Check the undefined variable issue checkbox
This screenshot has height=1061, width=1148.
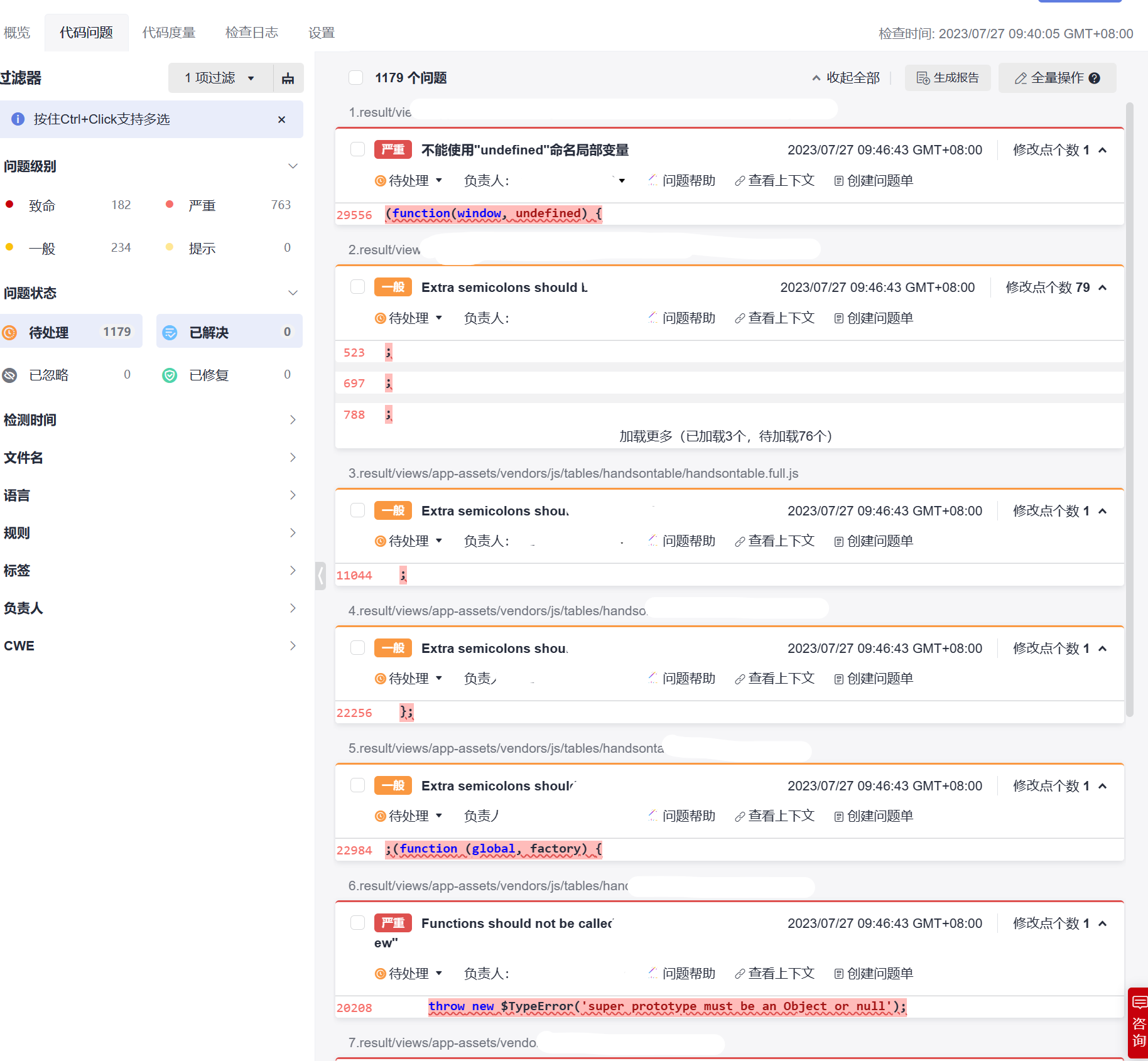click(x=357, y=149)
